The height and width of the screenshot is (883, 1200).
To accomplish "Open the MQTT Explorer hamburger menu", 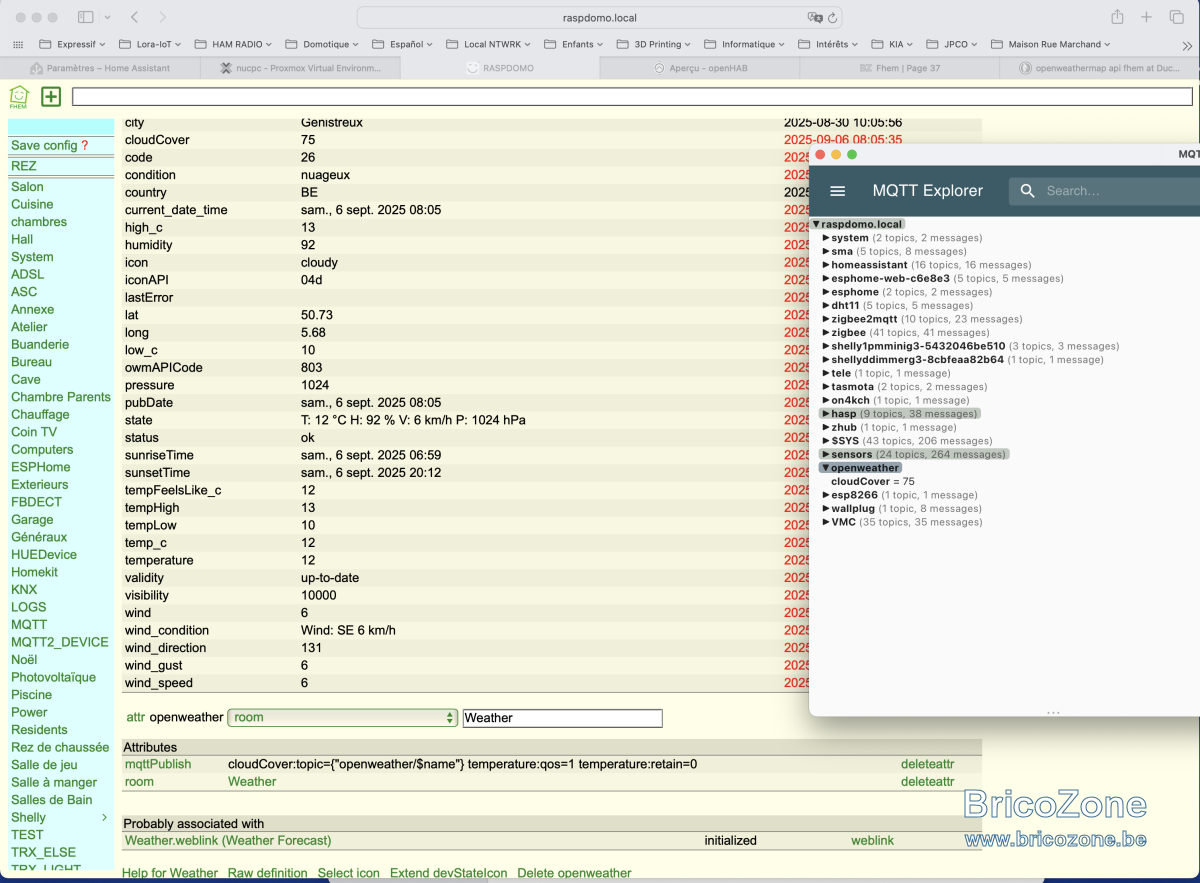I will click(x=838, y=191).
